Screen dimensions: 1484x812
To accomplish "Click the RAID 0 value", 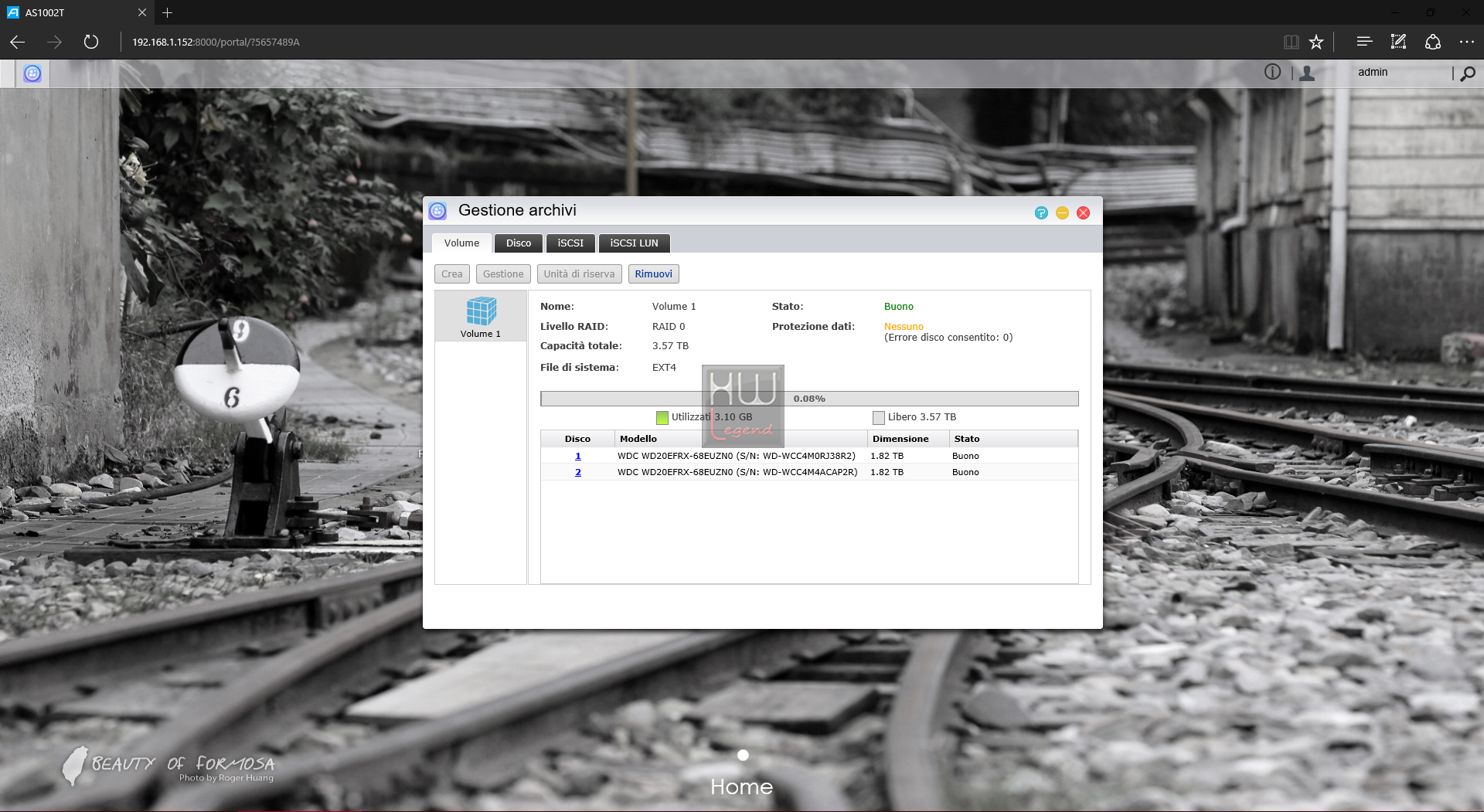I will tap(669, 327).
